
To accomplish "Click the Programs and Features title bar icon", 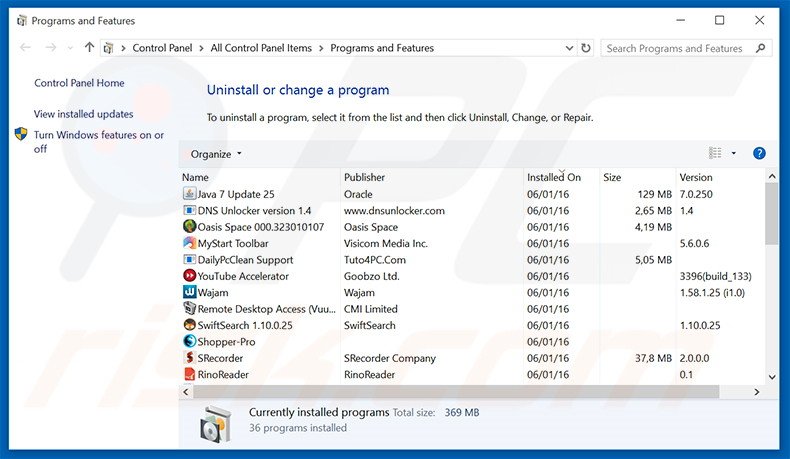I will [x=22, y=21].
